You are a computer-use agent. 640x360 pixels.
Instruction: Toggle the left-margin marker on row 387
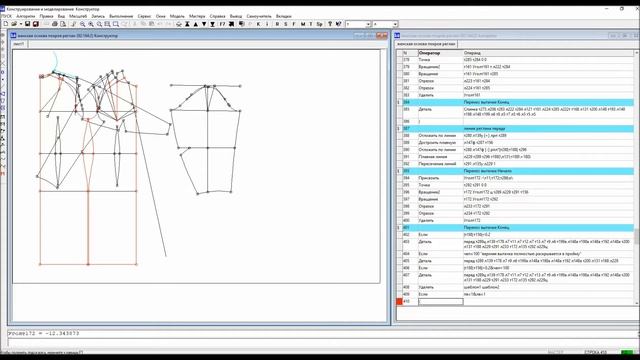click(399, 129)
